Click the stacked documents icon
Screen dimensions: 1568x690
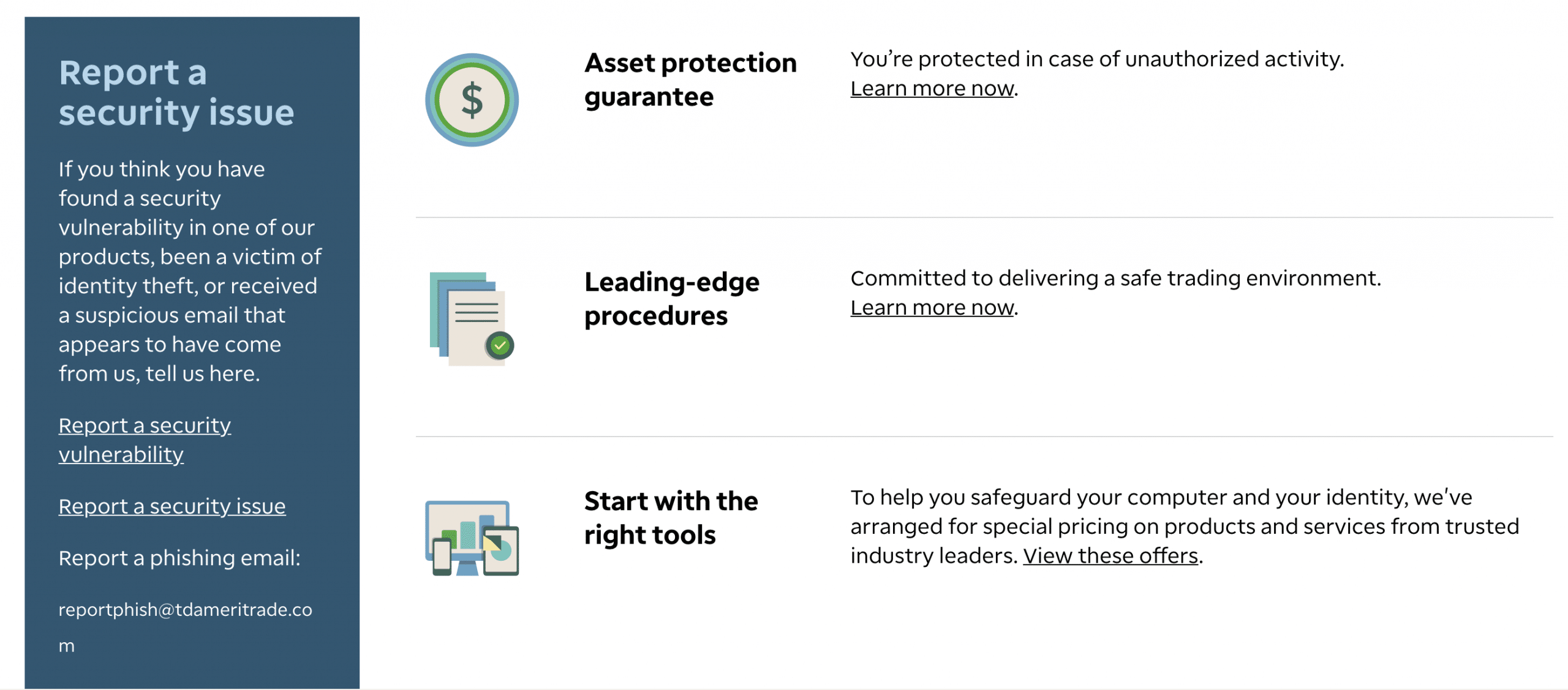click(472, 319)
